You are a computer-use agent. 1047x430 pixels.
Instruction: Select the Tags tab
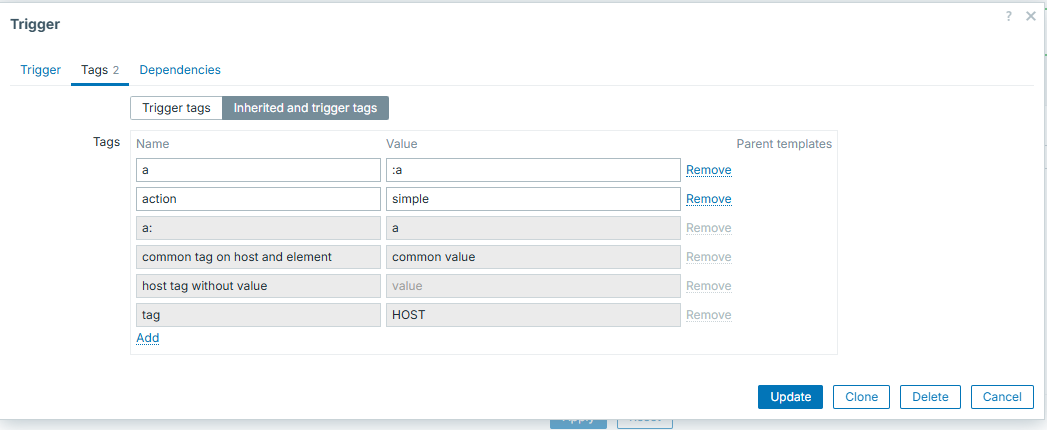pos(99,70)
